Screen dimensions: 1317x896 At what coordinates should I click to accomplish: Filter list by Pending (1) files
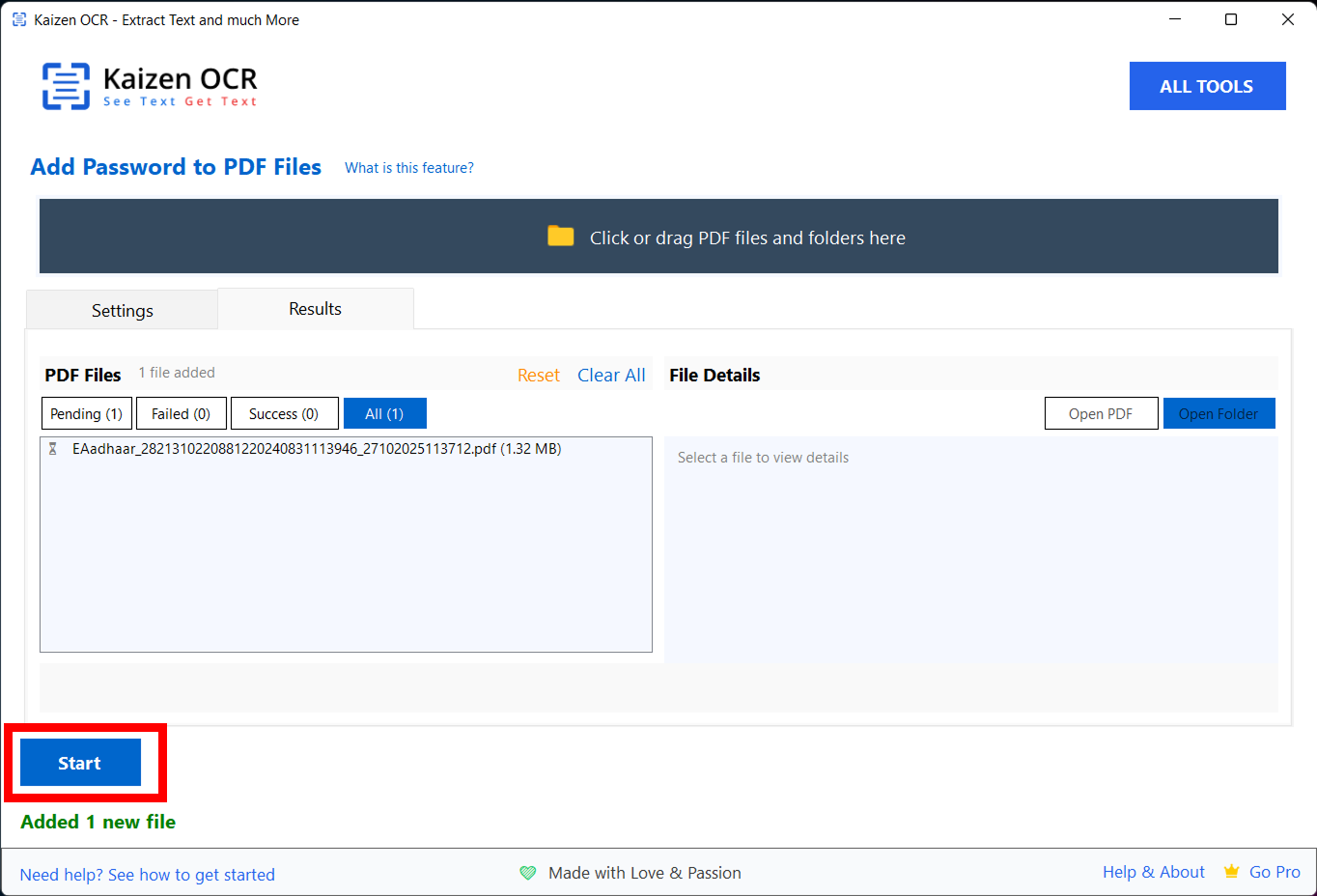click(86, 413)
